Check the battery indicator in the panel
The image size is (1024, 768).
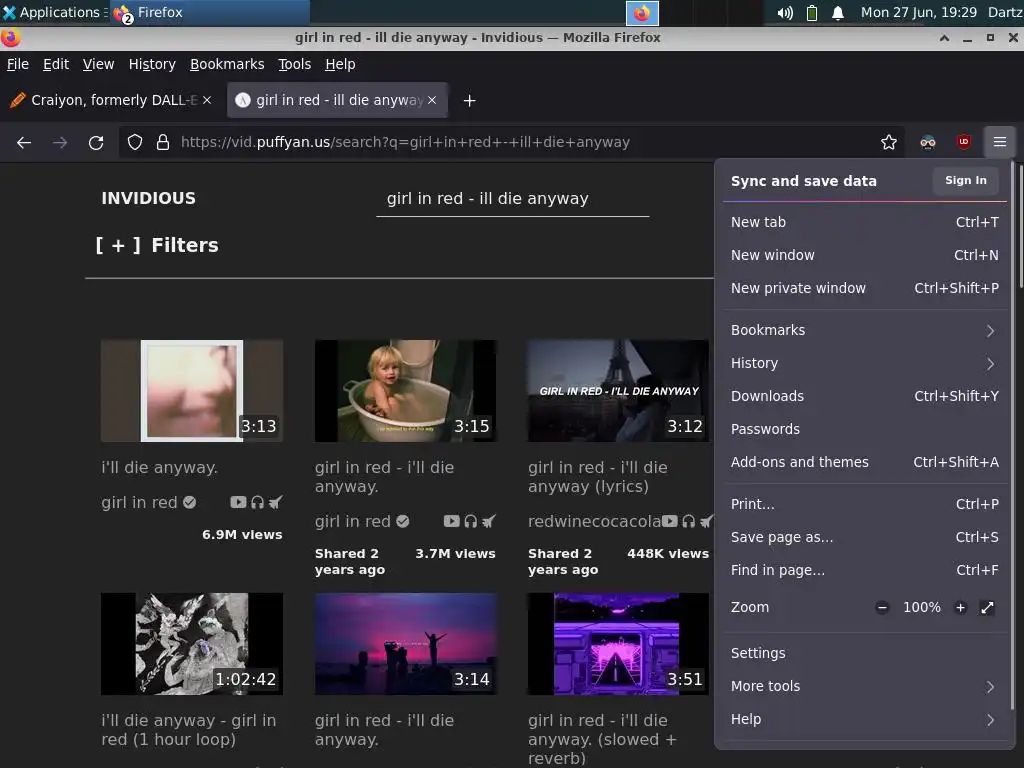(x=812, y=12)
